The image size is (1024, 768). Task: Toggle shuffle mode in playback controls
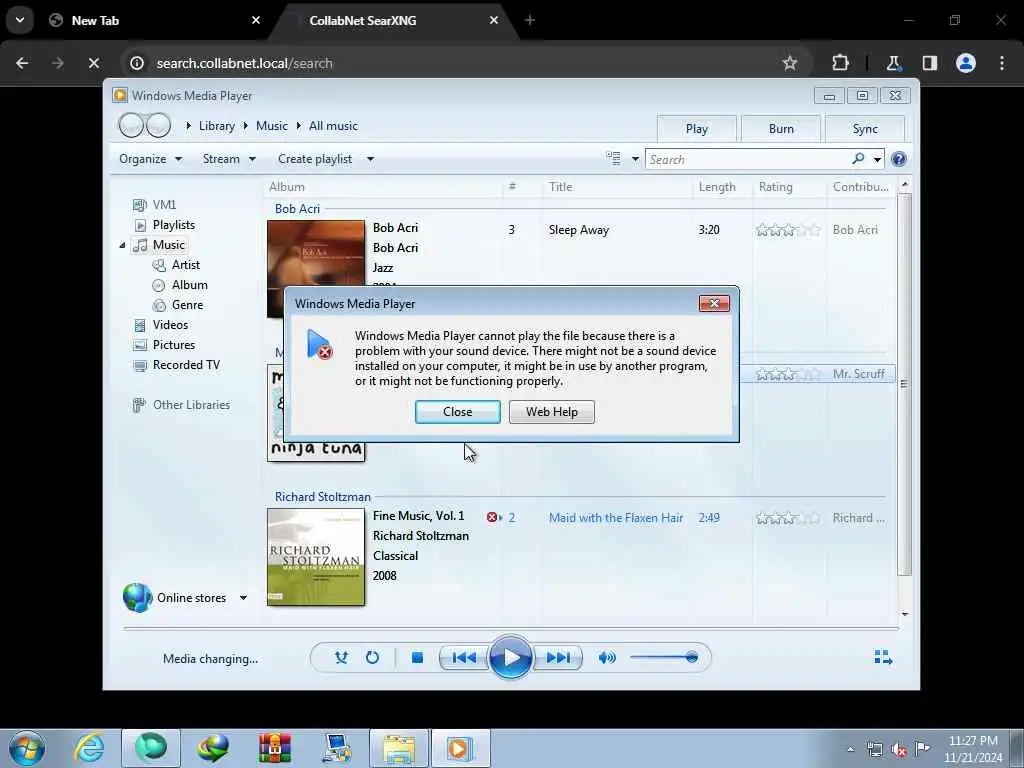pyautogui.click(x=341, y=658)
